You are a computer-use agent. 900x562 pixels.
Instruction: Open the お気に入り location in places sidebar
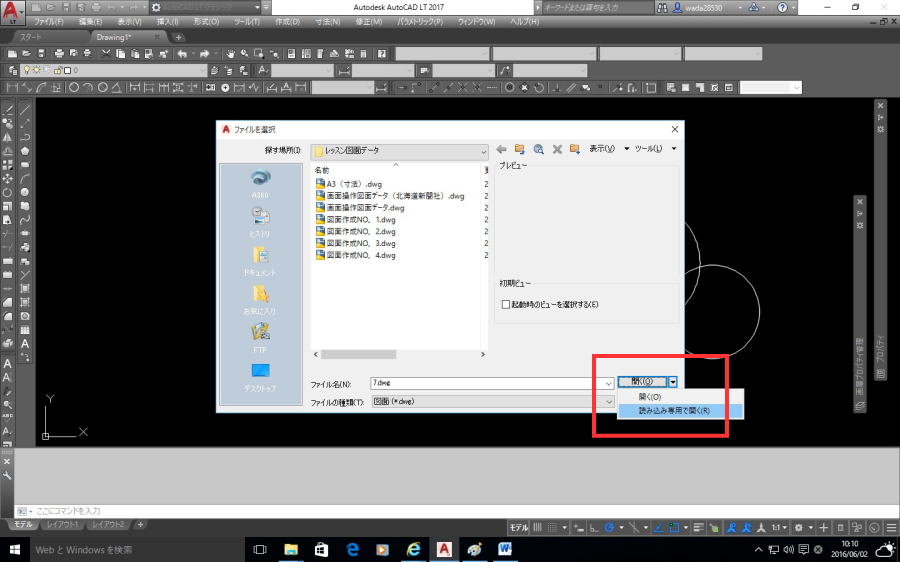260,300
